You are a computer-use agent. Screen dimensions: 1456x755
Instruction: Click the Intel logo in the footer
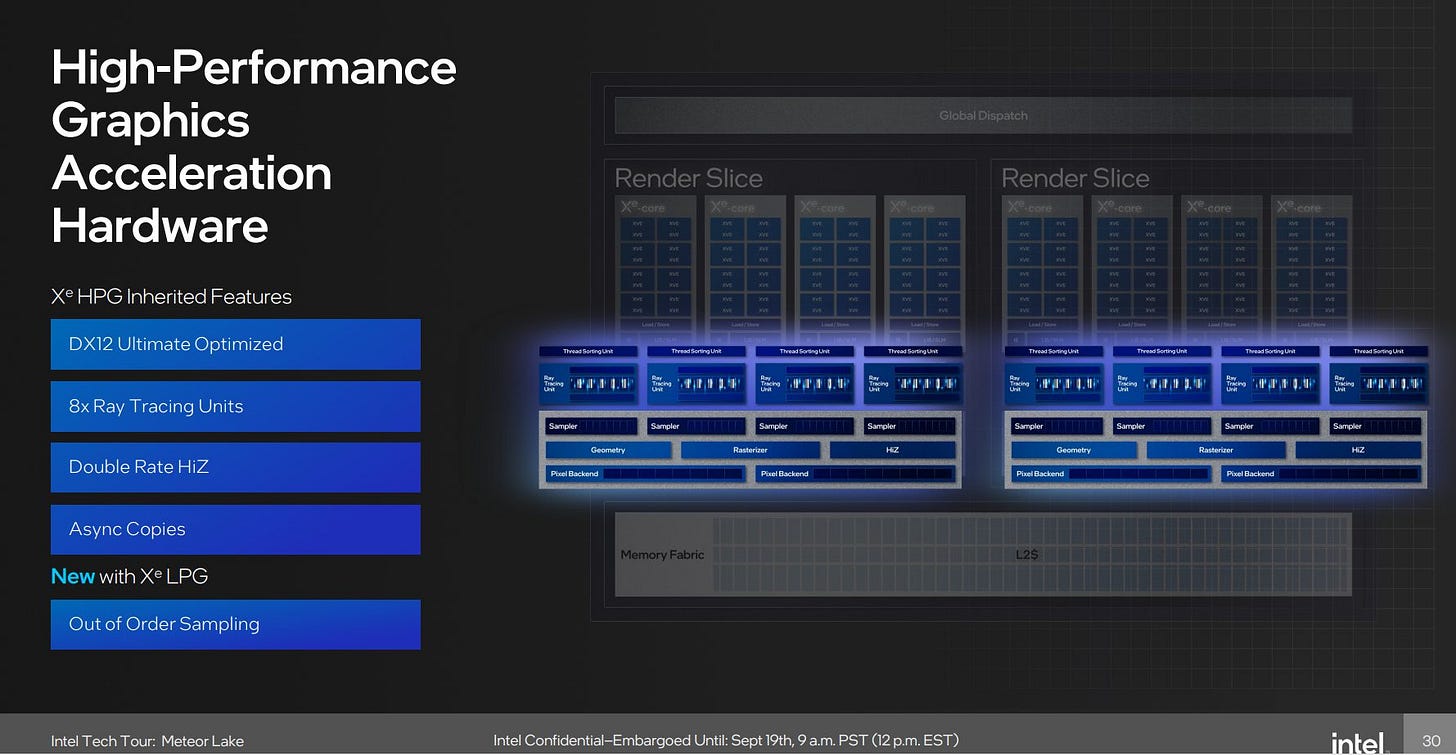[x=1358, y=742]
